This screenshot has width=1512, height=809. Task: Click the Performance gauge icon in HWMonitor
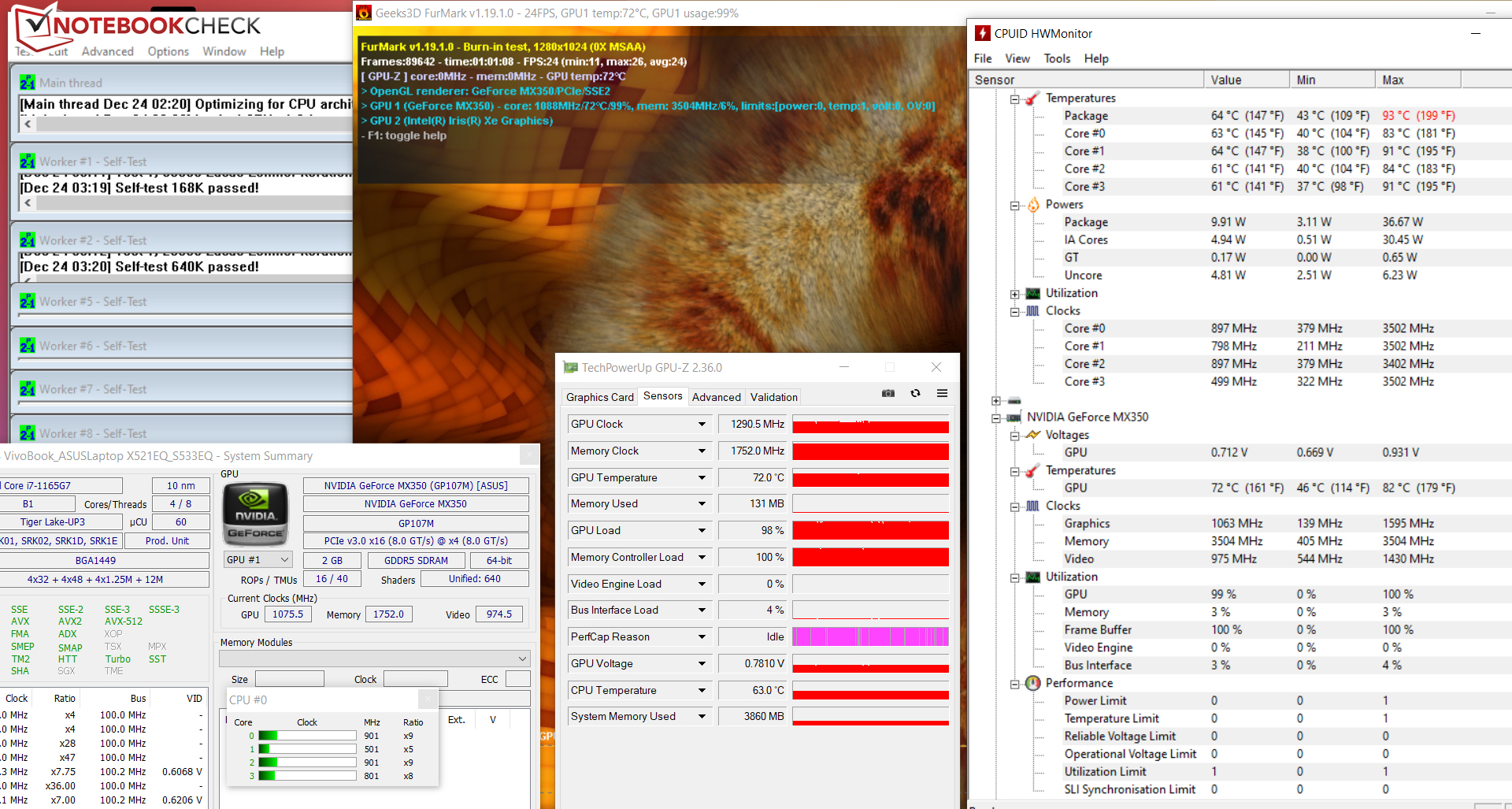pos(1032,683)
